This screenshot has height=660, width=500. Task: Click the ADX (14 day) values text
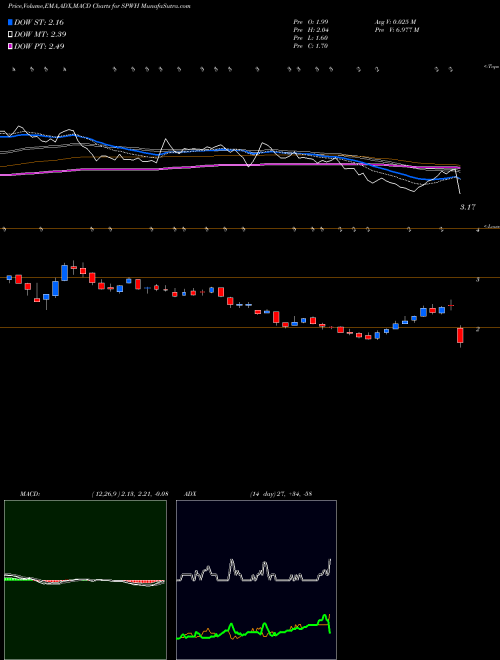click(x=280, y=494)
